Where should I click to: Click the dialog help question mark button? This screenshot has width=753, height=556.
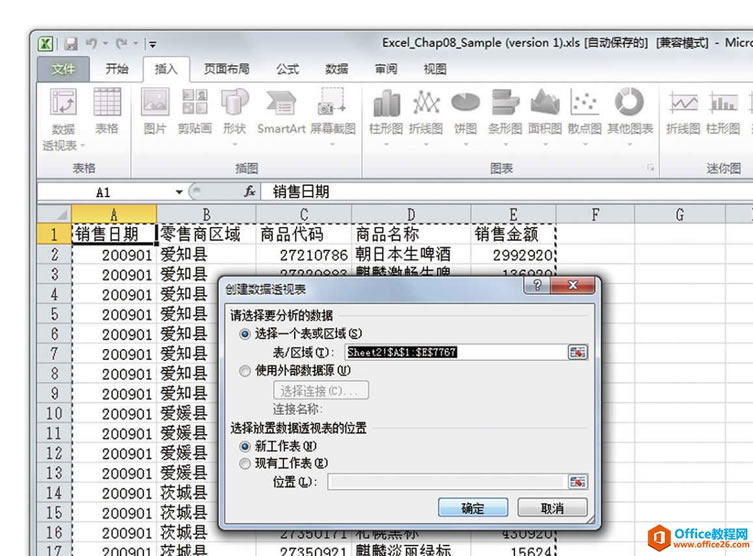[x=537, y=285]
